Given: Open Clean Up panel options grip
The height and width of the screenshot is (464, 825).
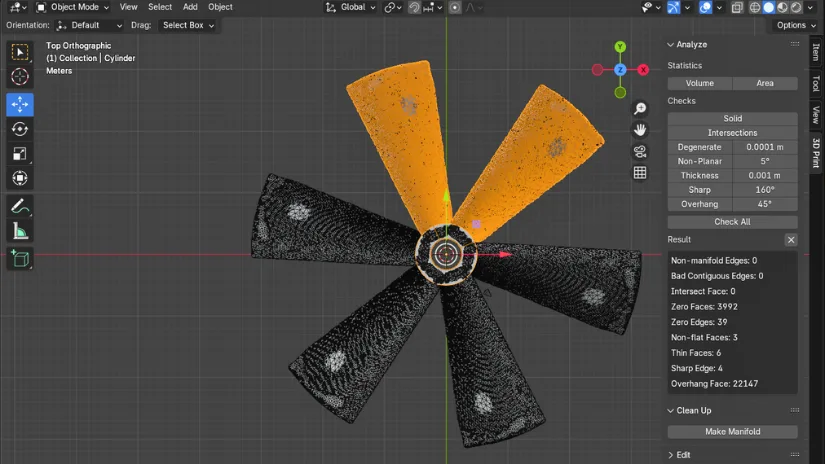Looking at the screenshot, I should [794, 410].
